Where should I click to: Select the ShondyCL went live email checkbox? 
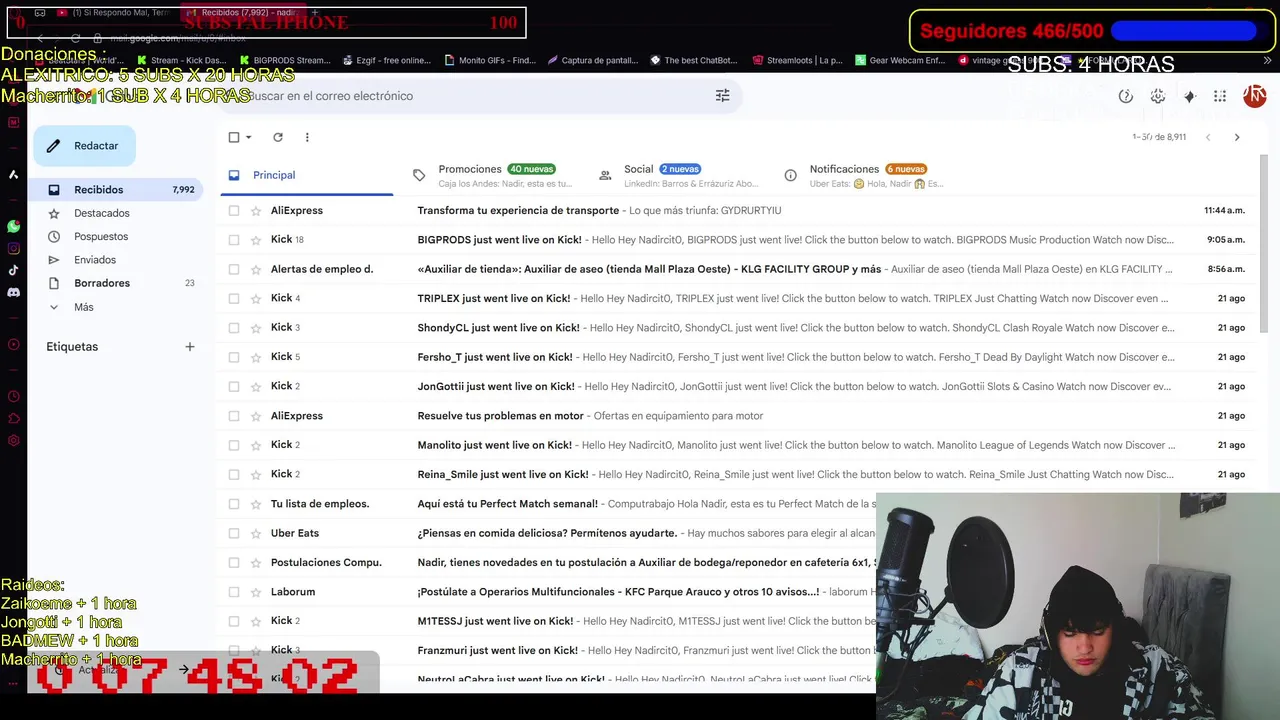coord(234,328)
